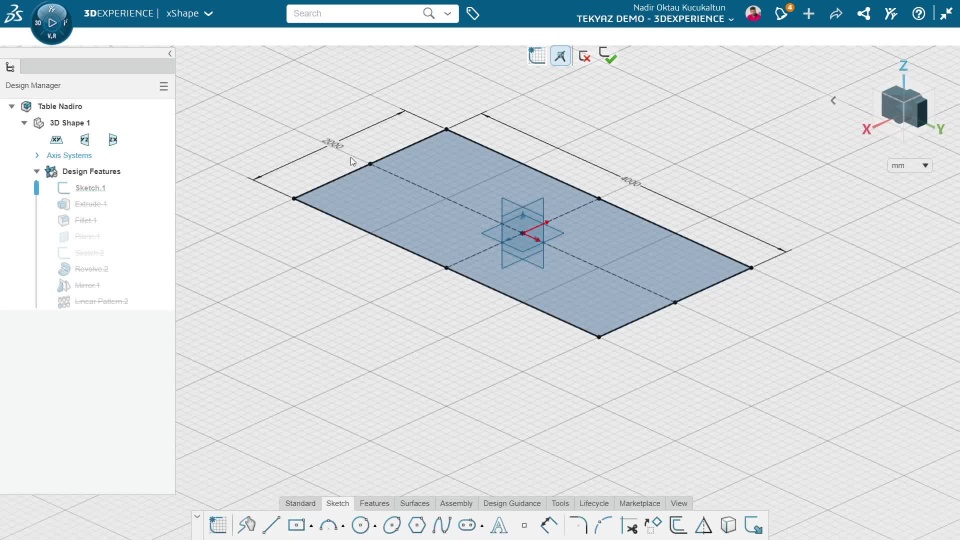The image size is (960, 540).
Task: Click in the Search input field
Action: 355,13
